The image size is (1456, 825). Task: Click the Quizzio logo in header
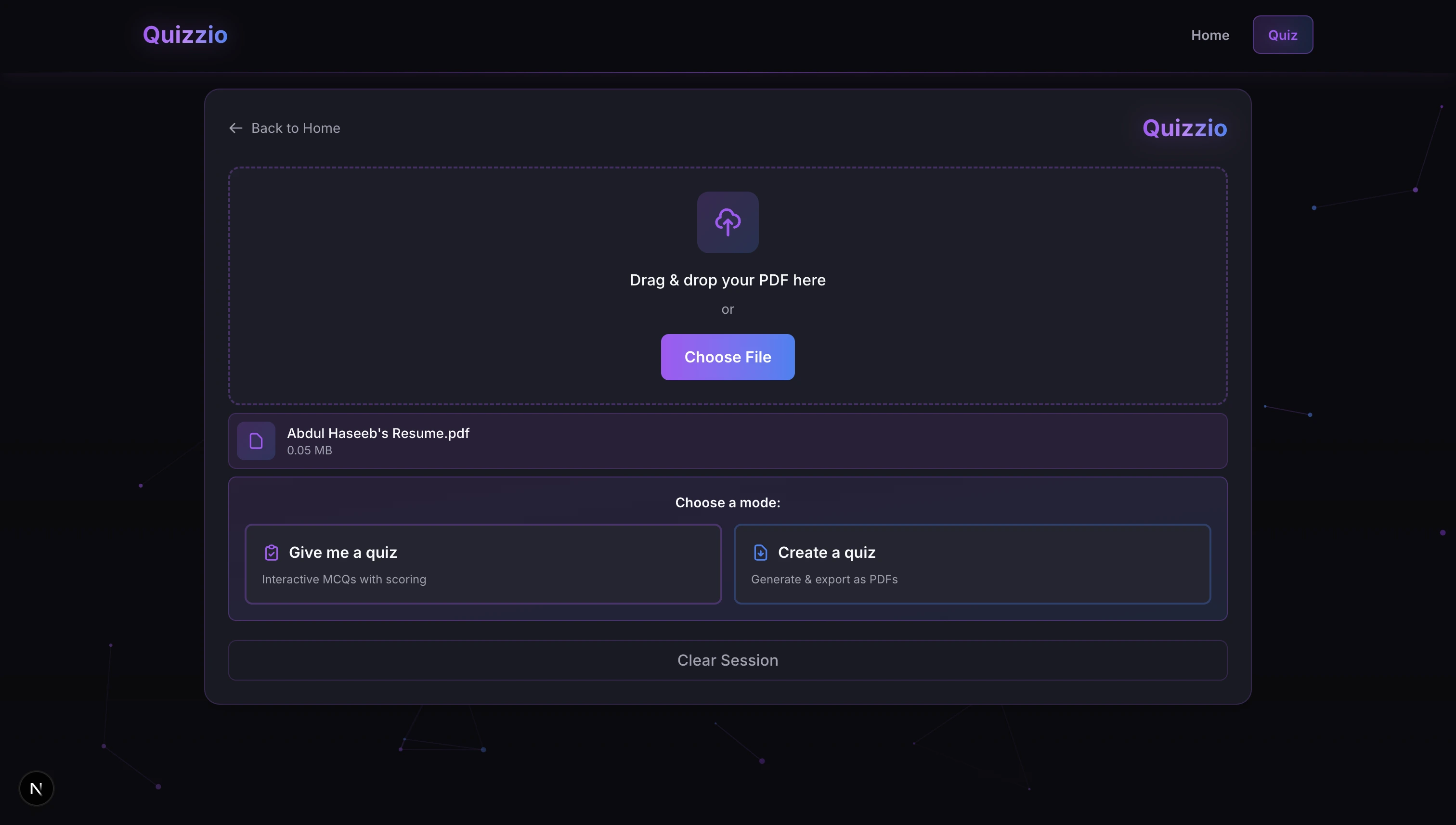185,35
